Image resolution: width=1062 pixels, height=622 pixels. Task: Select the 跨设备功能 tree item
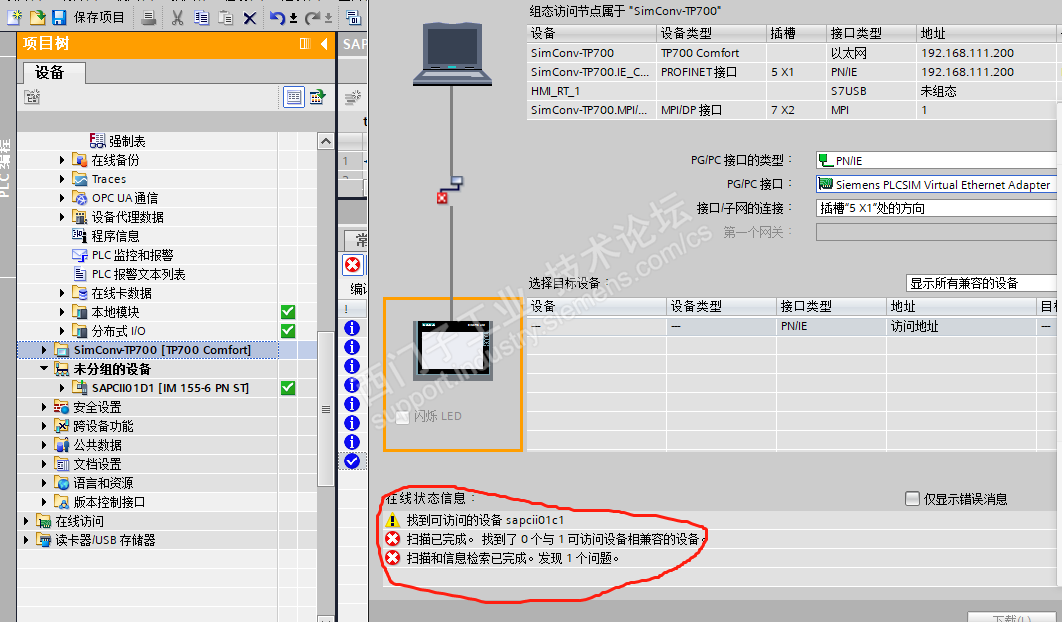click(103, 426)
